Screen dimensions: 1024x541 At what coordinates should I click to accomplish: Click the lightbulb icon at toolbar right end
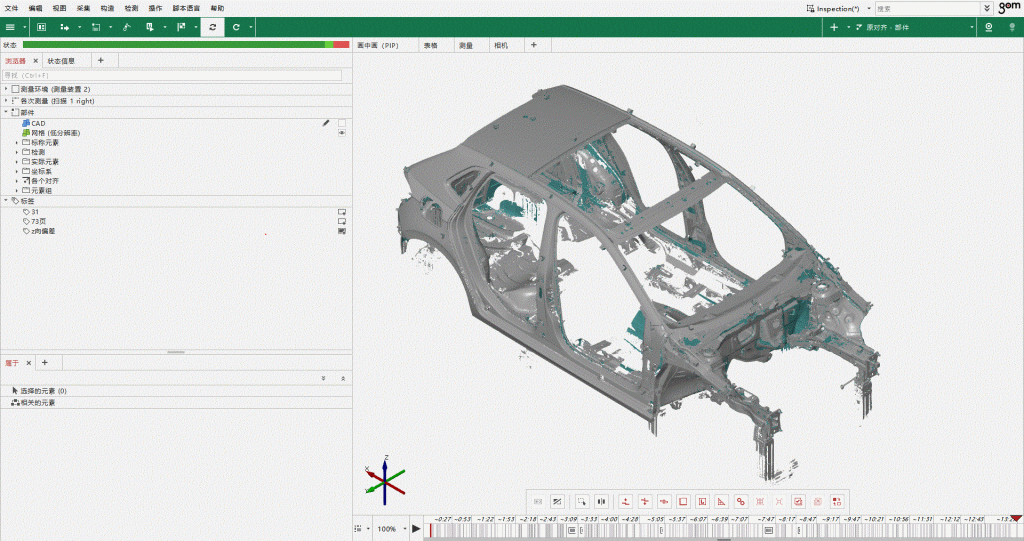(1010, 27)
